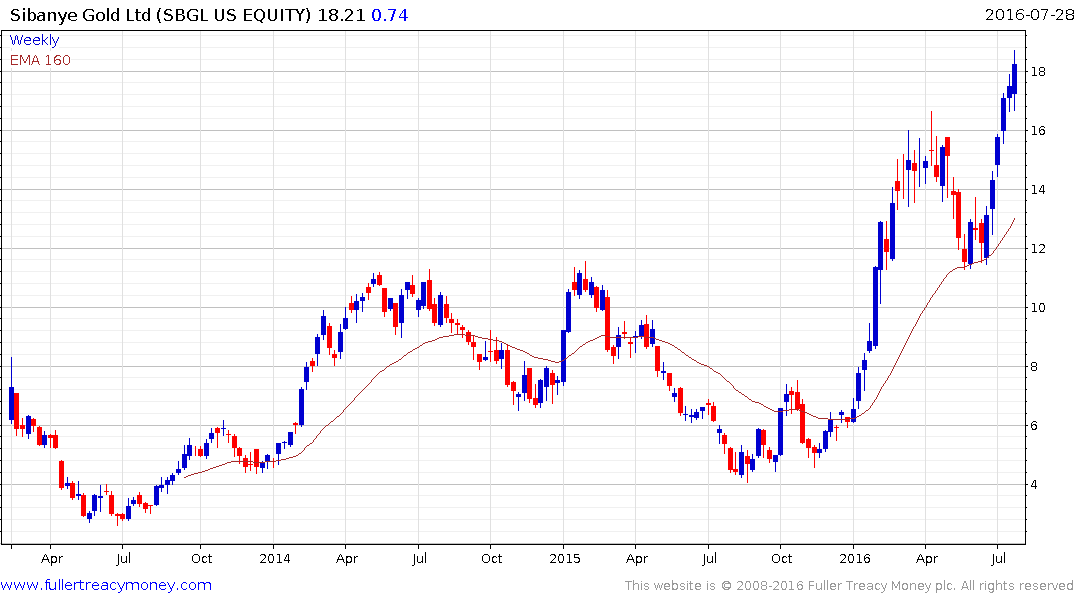Click the copyright notice 'Fuller Treacy Money plc'
The height and width of the screenshot is (600, 1075).
pos(882,586)
